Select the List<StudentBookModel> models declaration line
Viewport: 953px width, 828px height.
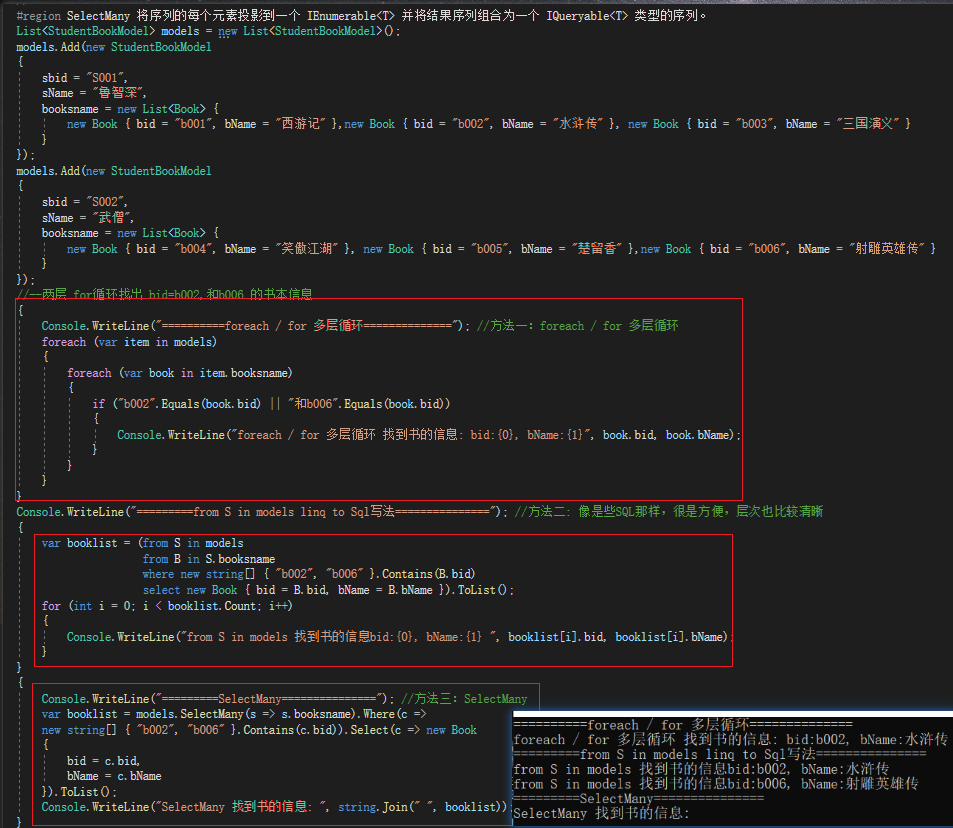[x=208, y=31]
